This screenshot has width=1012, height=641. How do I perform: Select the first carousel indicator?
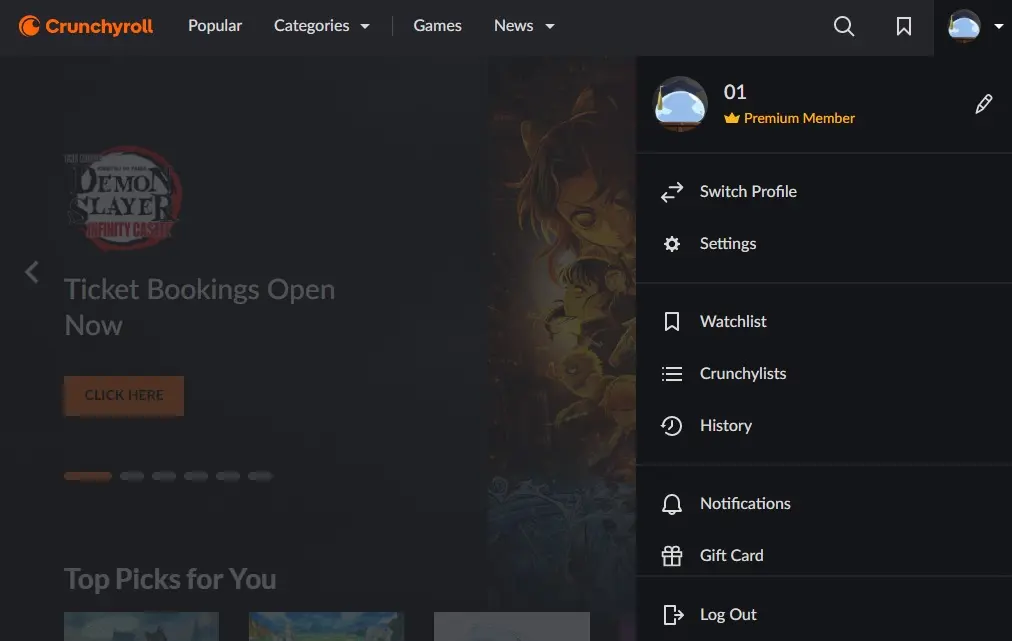(x=88, y=476)
